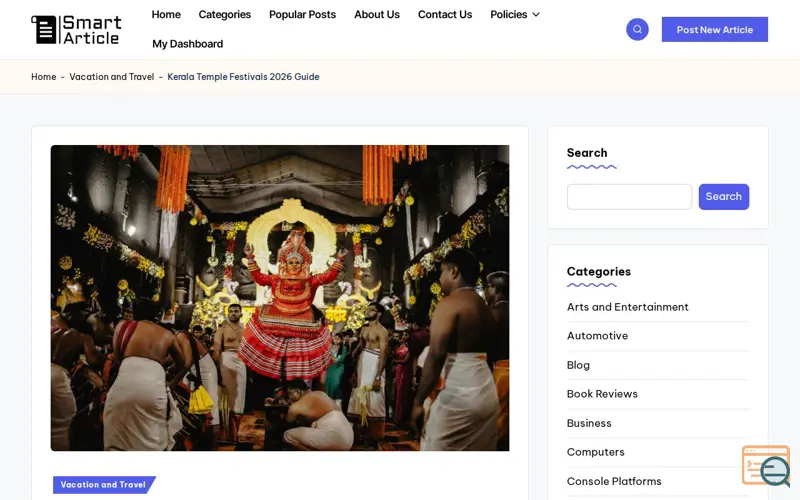The height and width of the screenshot is (500, 800).
Task: Open the Computers category
Action: (595, 452)
